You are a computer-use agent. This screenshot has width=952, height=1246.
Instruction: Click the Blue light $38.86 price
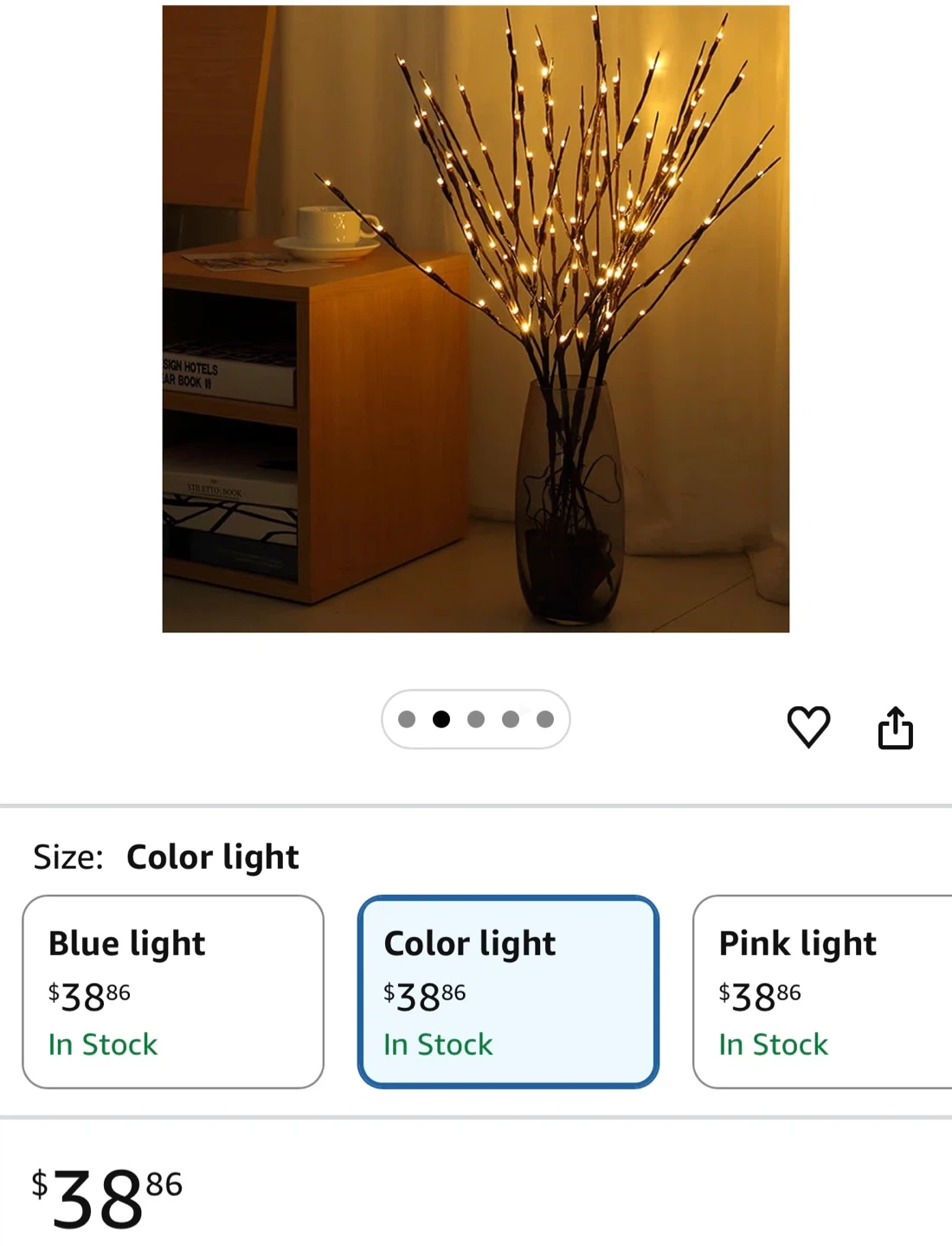pyautogui.click(x=89, y=997)
